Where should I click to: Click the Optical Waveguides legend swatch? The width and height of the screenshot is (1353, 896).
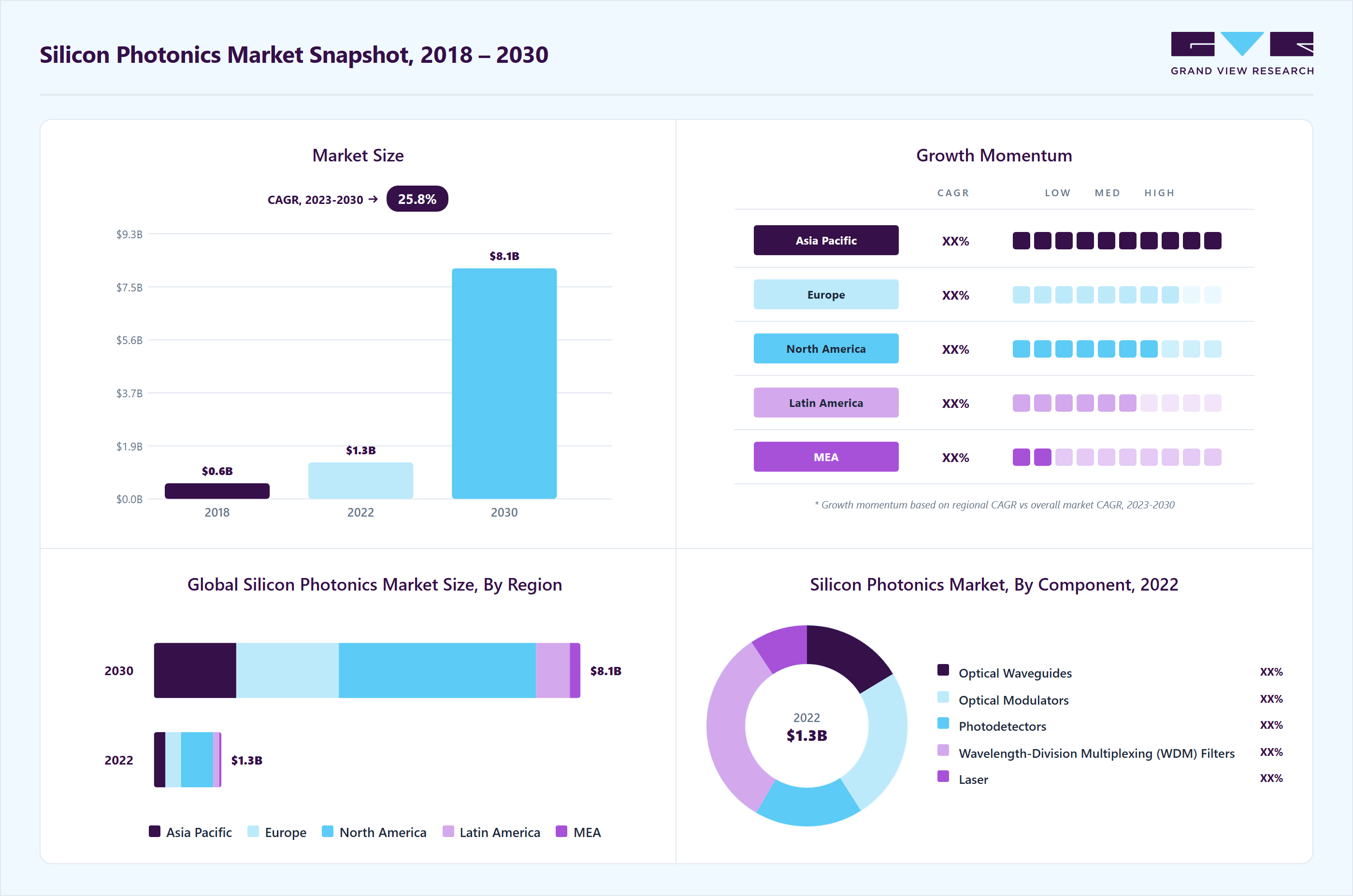pyautogui.click(x=943, y=670)
